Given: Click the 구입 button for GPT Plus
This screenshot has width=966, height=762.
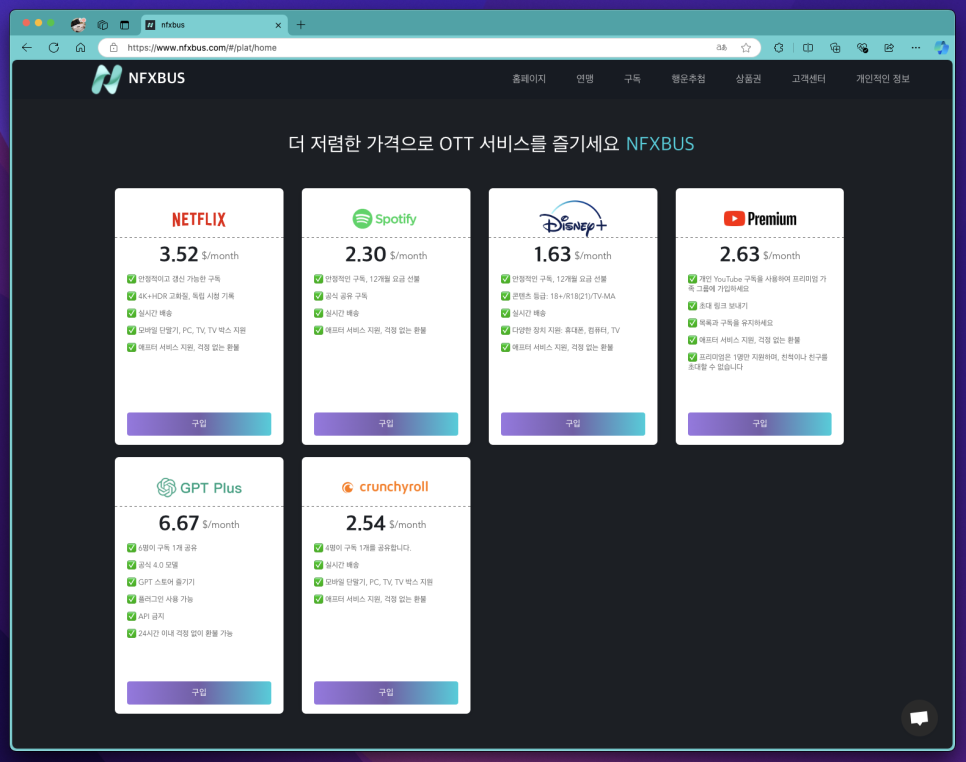Looking at the screenshot, I should tap(199, 692).
